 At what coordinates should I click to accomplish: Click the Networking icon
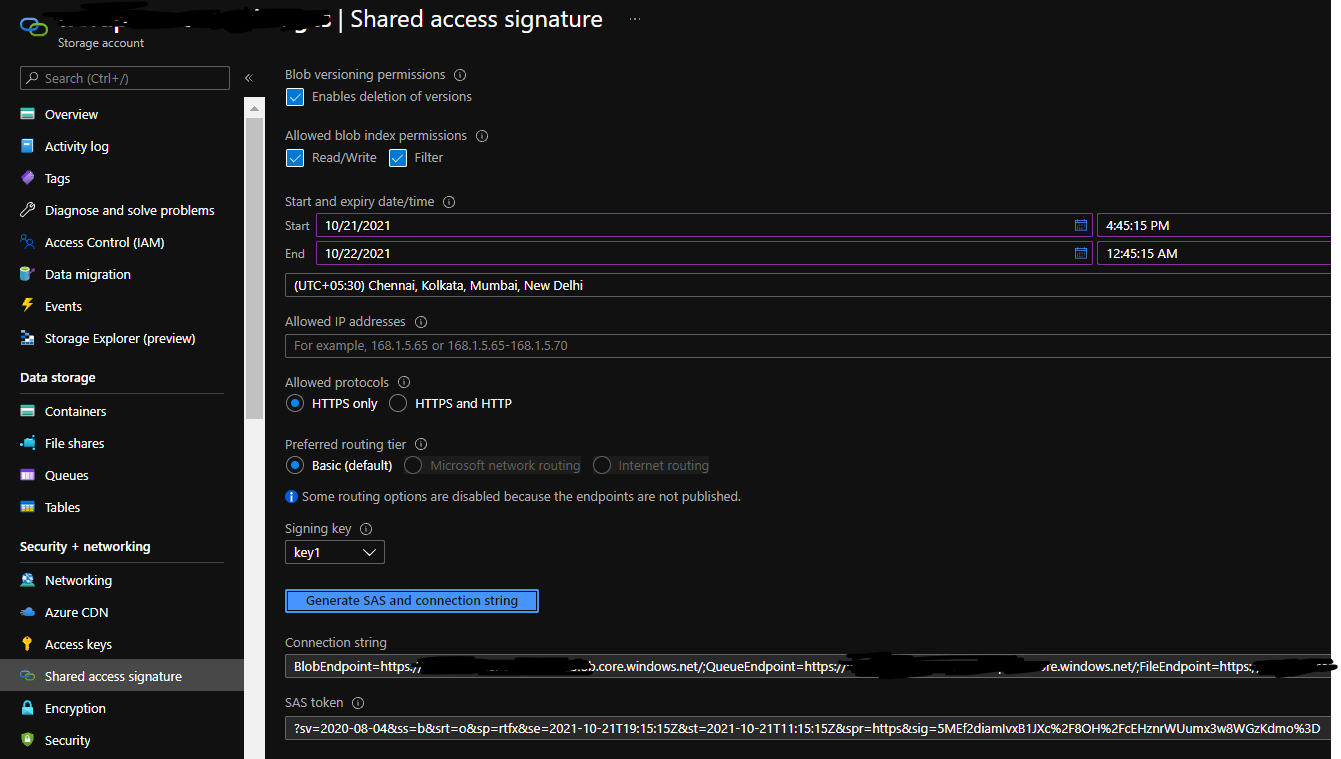pyautogui.click(x=28, y=580)
